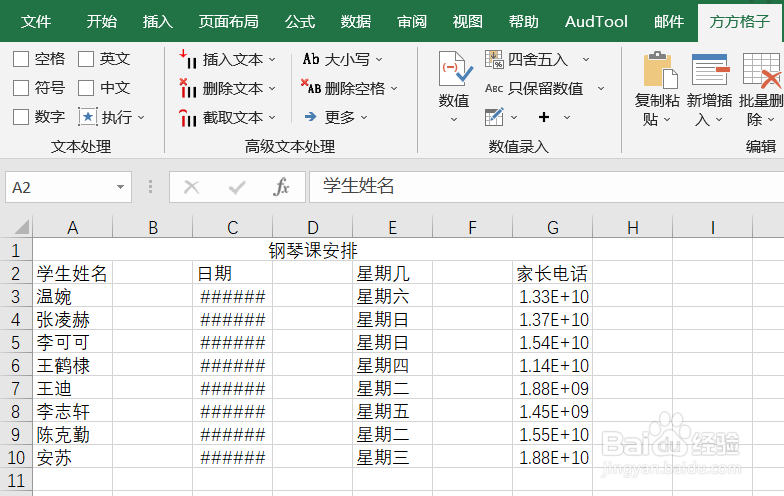Select the 家长电话 header cell
Viewport: 784px width, 496px height.
552,274
